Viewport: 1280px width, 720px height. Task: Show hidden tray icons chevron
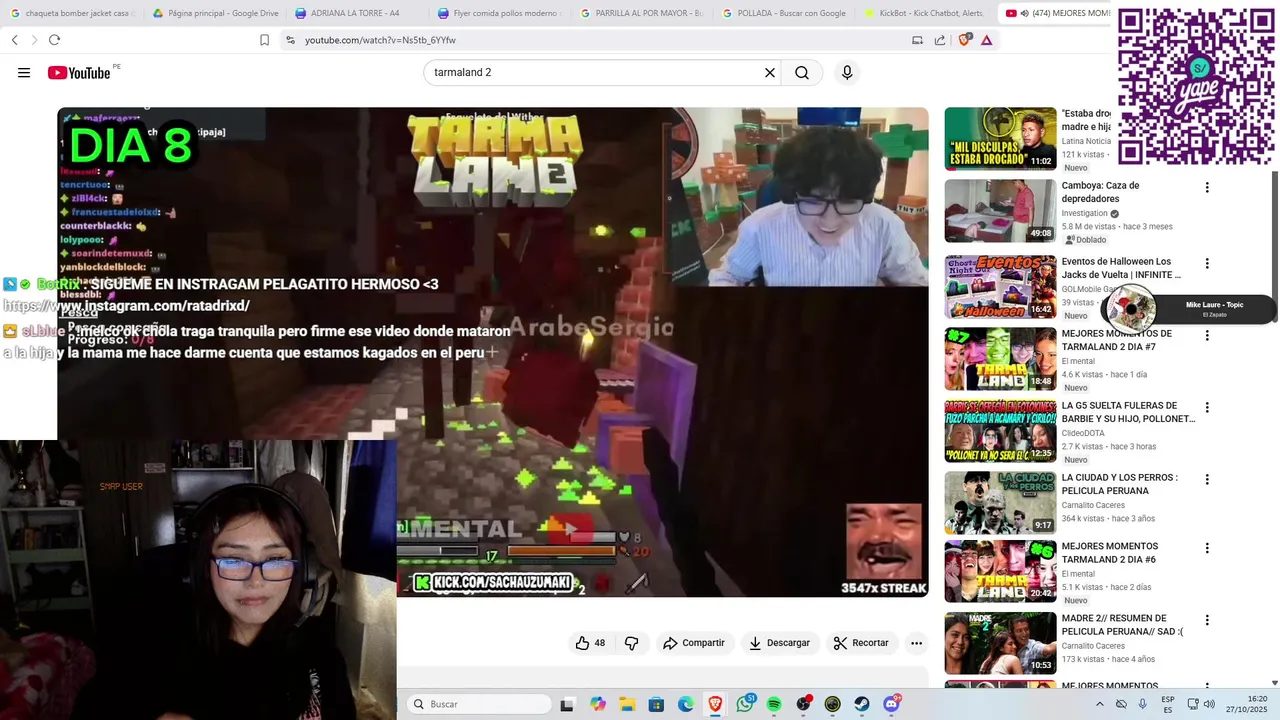click(x=1100, y=704)
